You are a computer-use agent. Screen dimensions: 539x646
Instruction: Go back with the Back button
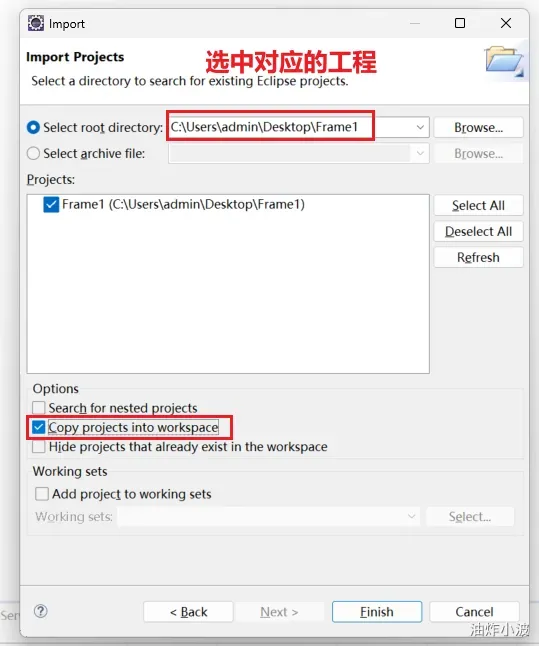pyautogui.click(x=188, y=612)
